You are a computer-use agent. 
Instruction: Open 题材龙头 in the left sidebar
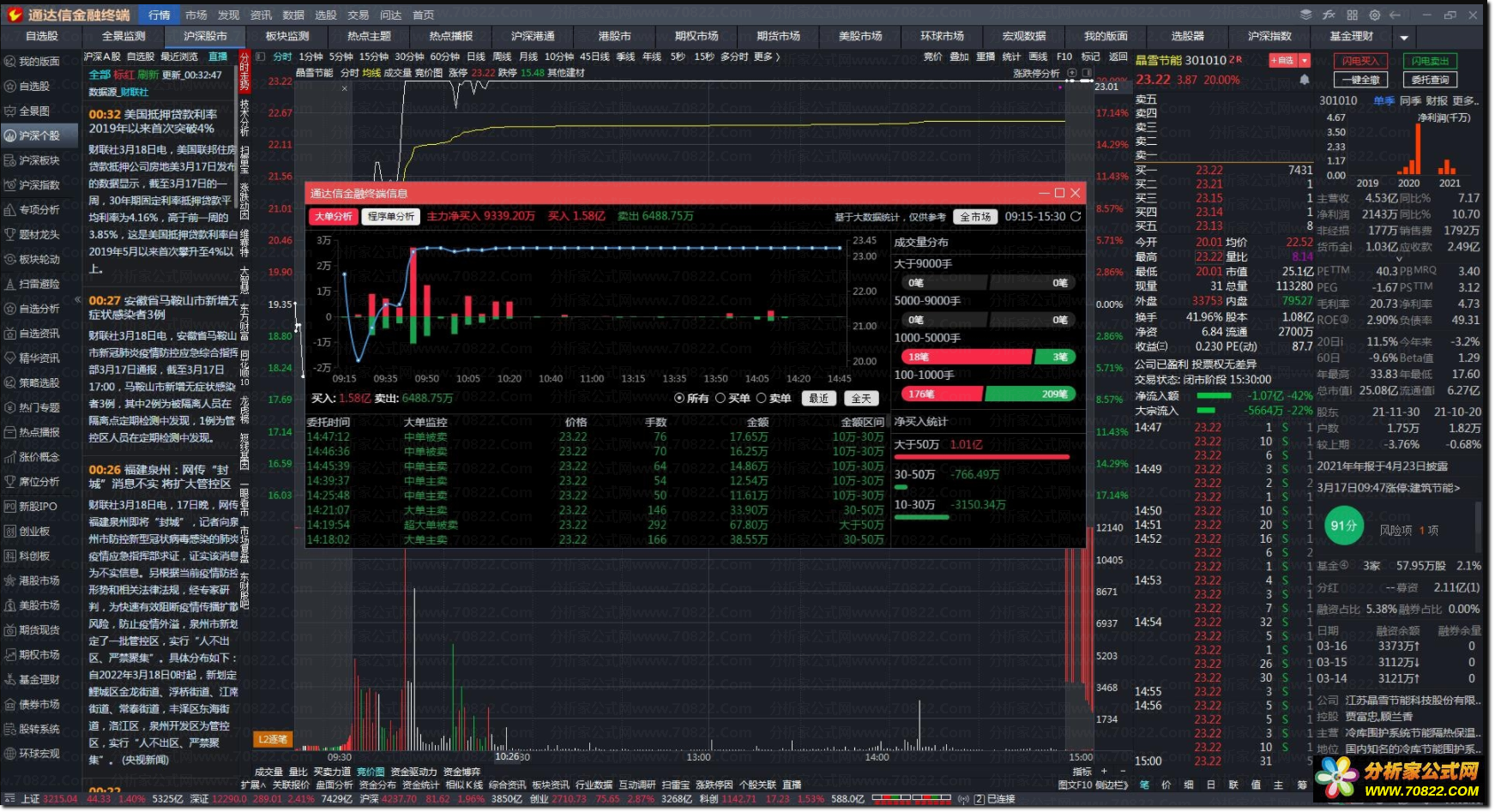(38, 234)
